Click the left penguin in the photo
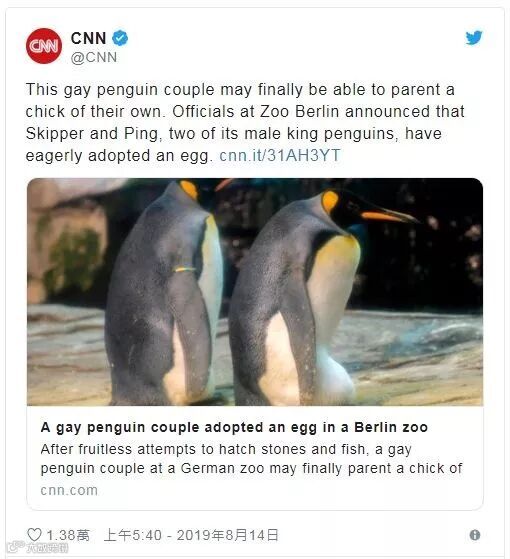 click(166, 291)
